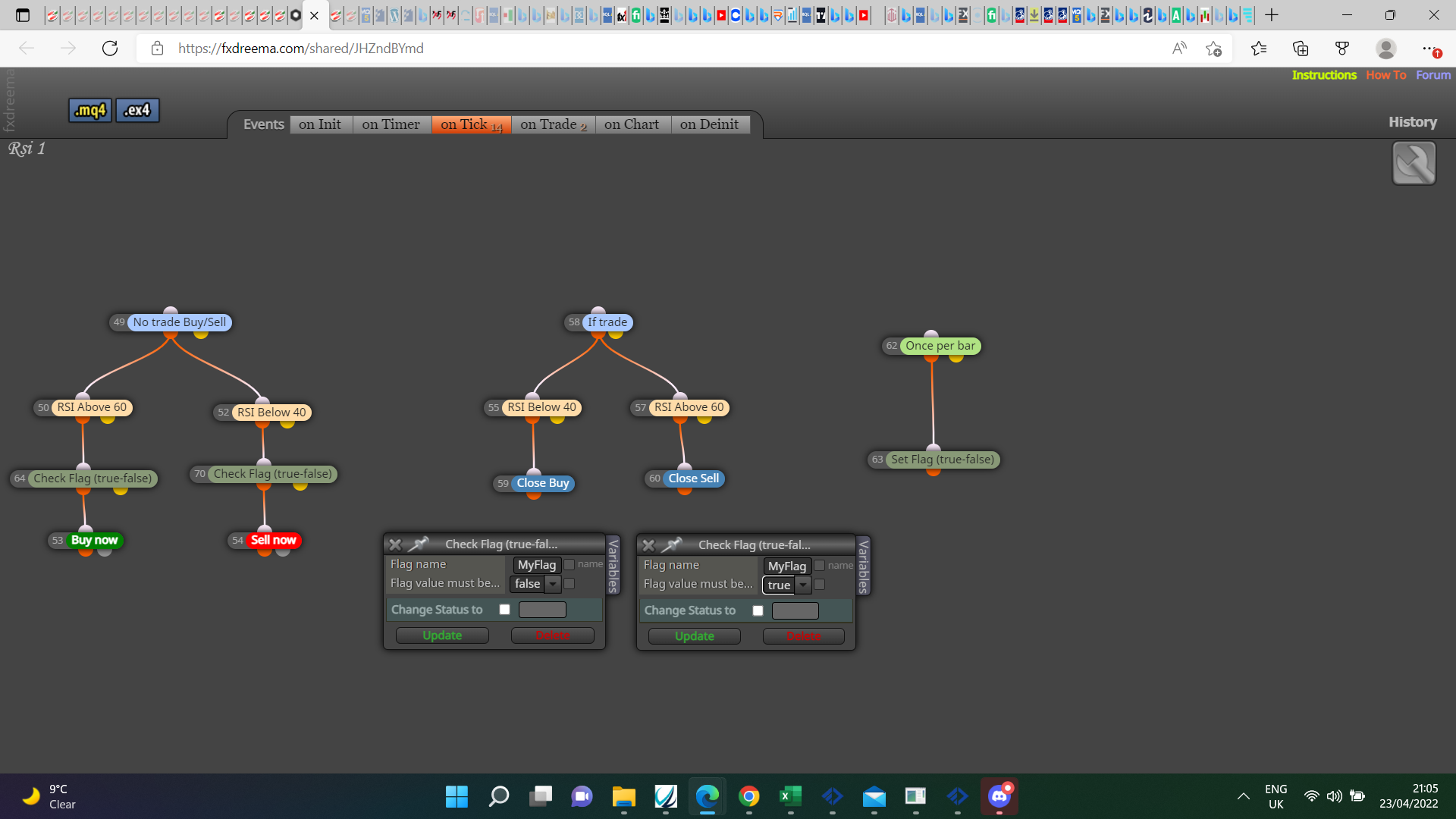This screenshot has width=1456, height=819.
Task: Tick left panel Change Status to checkbox
Action: pyautogui.click(x=505, y=610)
